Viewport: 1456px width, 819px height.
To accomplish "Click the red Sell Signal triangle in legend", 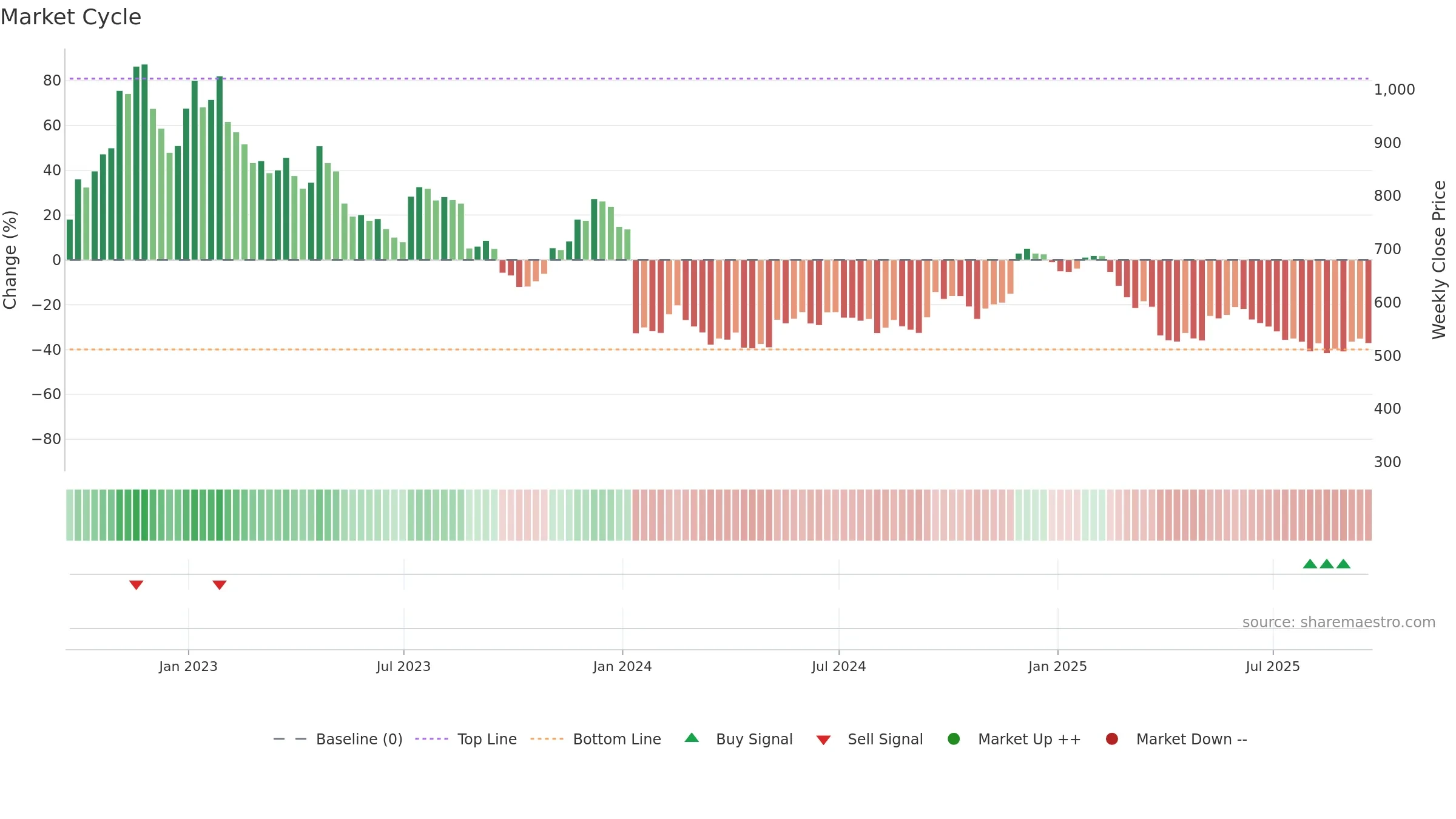I will (x=823, y=740).
